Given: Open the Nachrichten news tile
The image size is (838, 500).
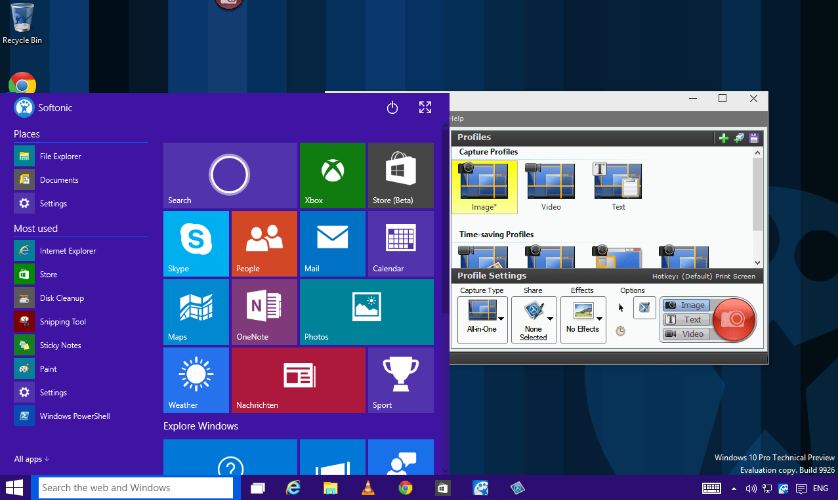Looking at the screenshot, I should (298, 380).
